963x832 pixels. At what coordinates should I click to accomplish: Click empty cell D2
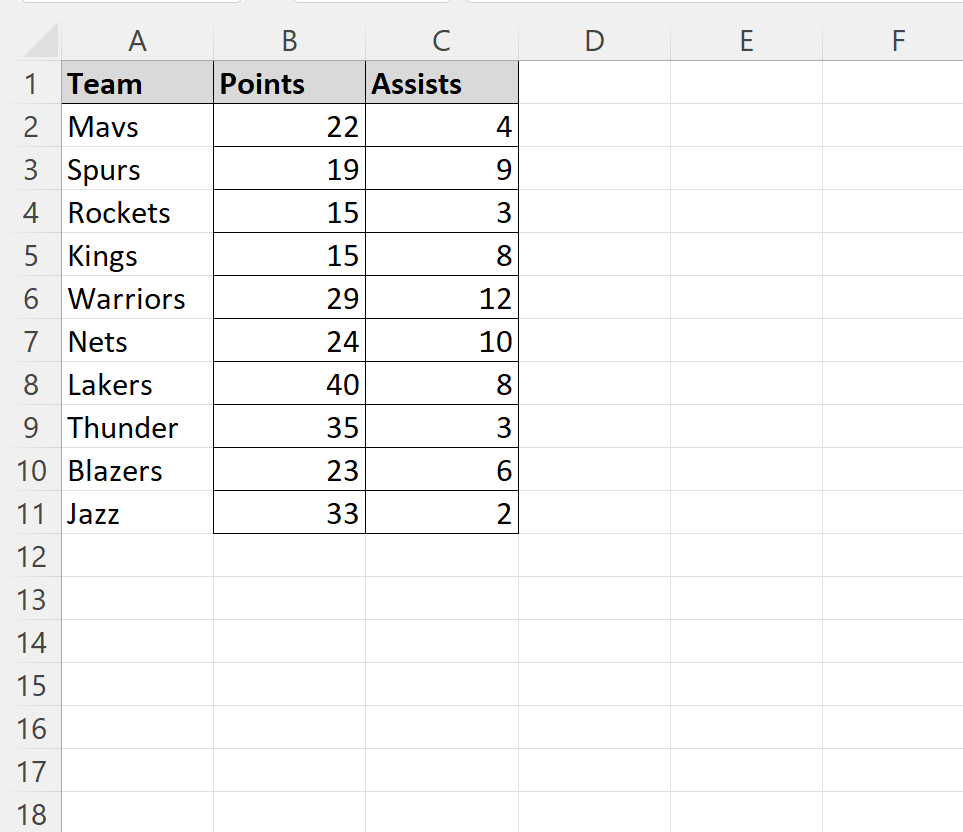pyautogui.click(x=594, y=125)
